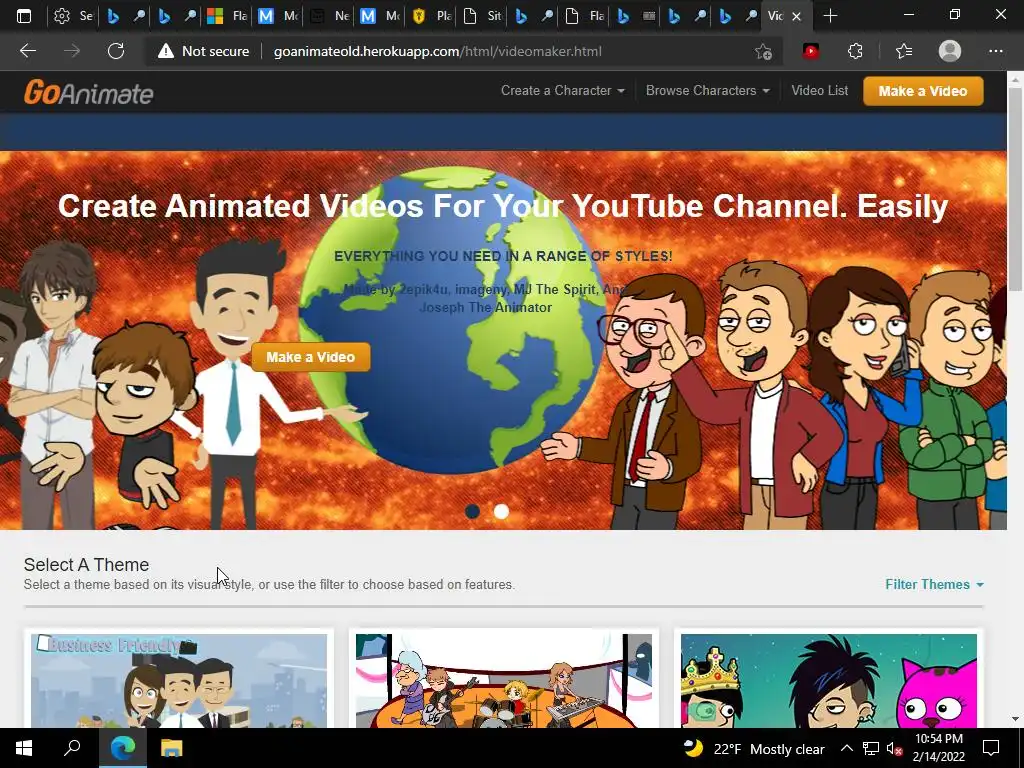Viewport: 1024px width, 768px height.
Task: Open Edge Settings and more menu
Action: pos(995,51)
